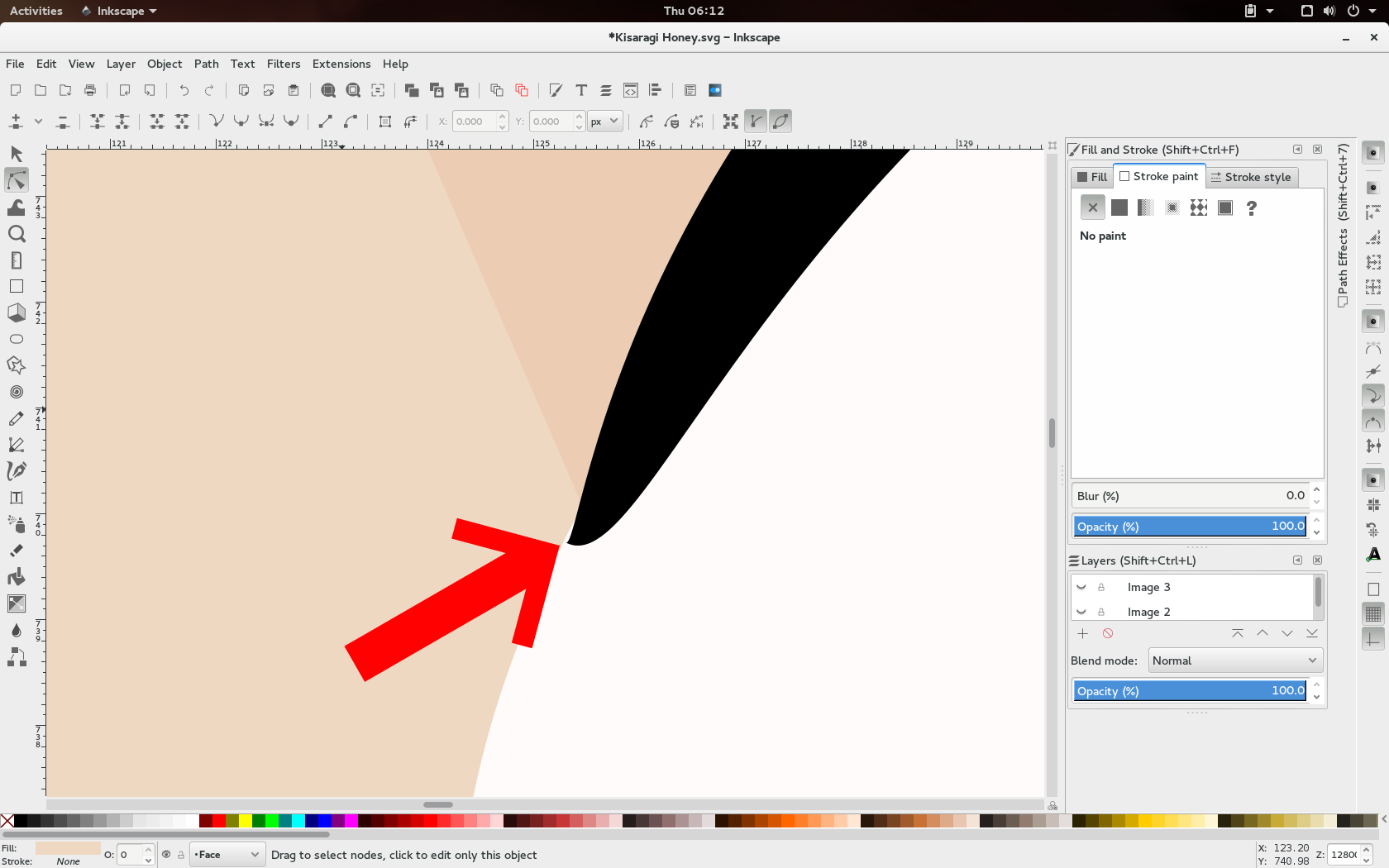The height and width of the screenshot is (868, 1389).
Task: Switch to the Stroke style tab
Action: [1251, 177]
